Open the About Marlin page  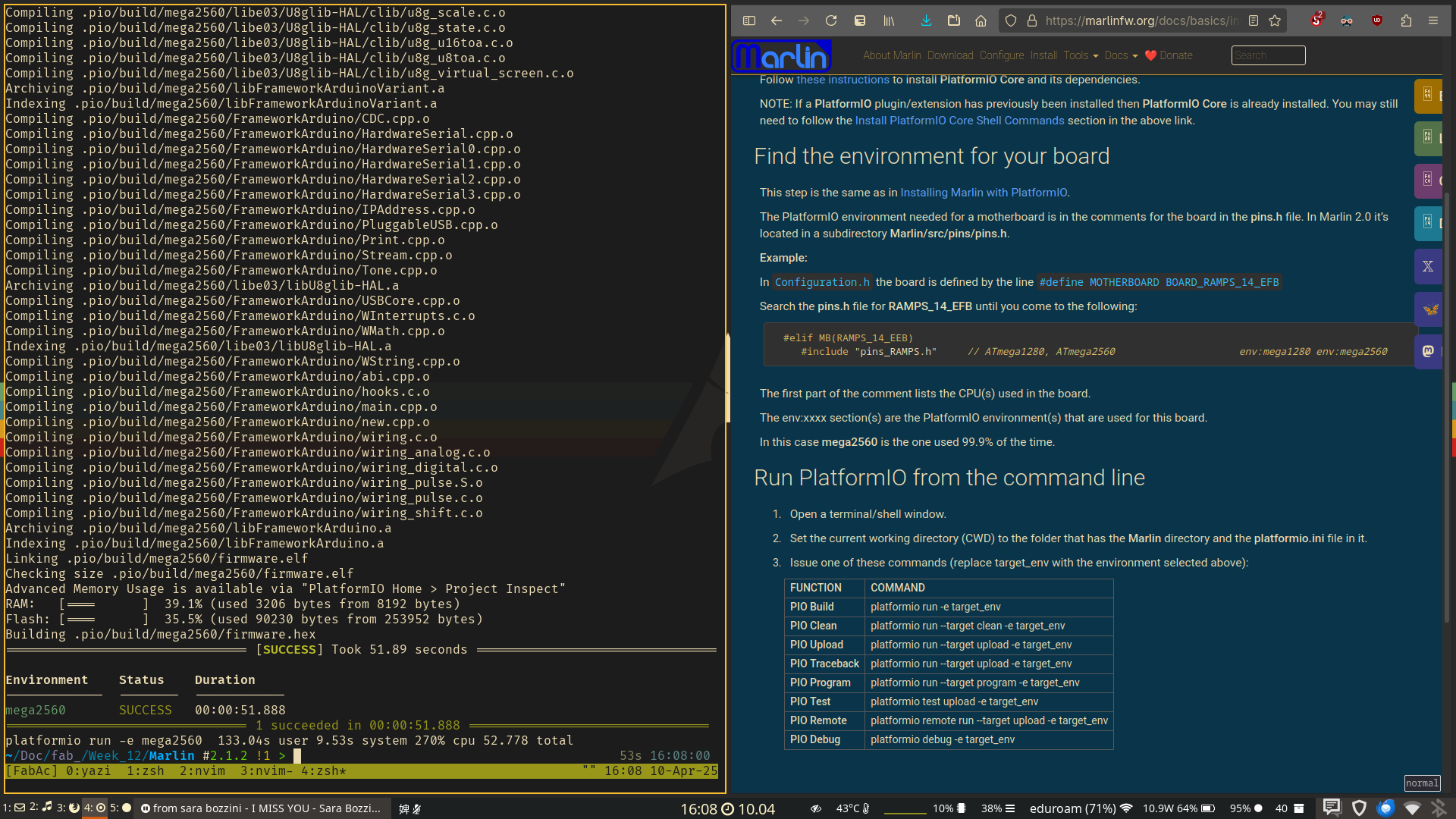point(892,55)
